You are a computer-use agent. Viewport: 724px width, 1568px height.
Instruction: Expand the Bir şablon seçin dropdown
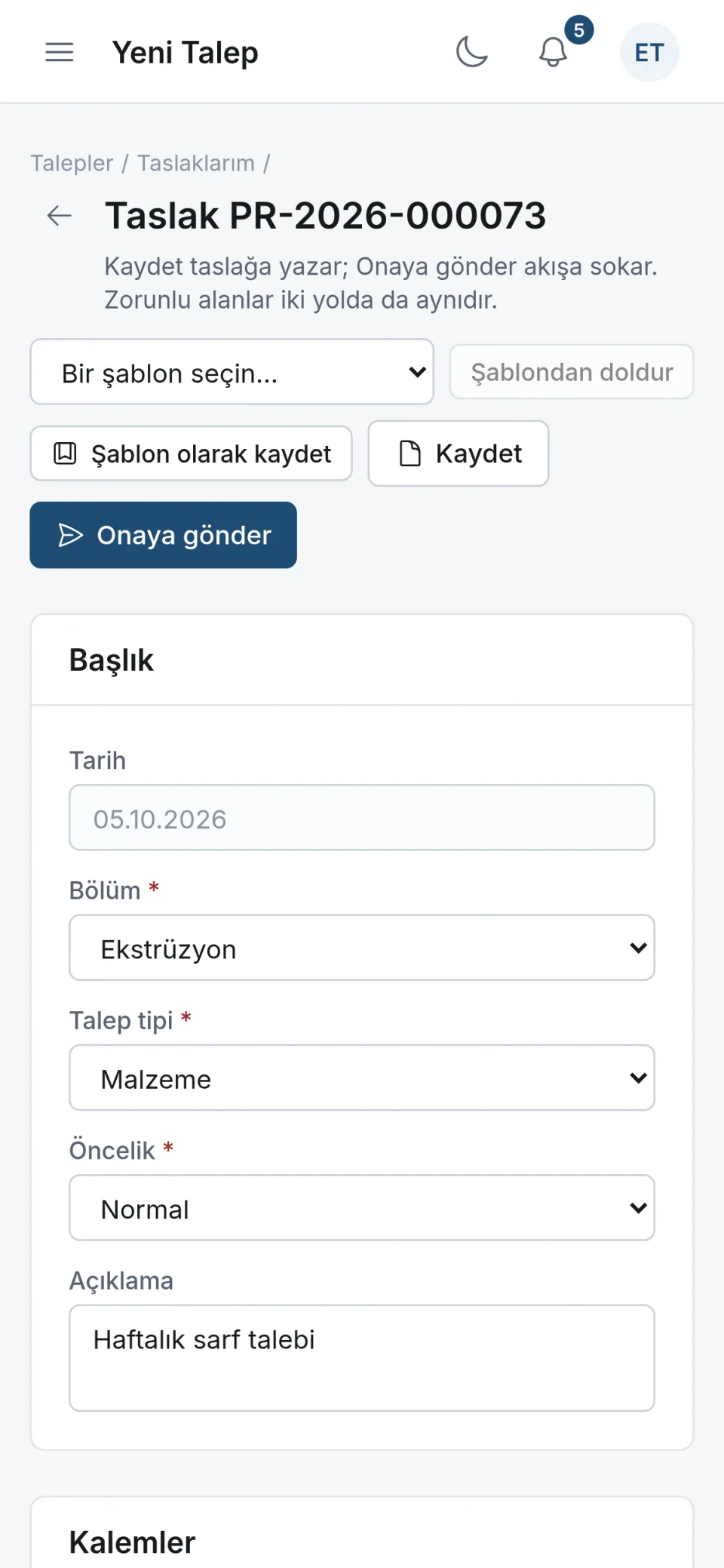[x=232, y=372]
